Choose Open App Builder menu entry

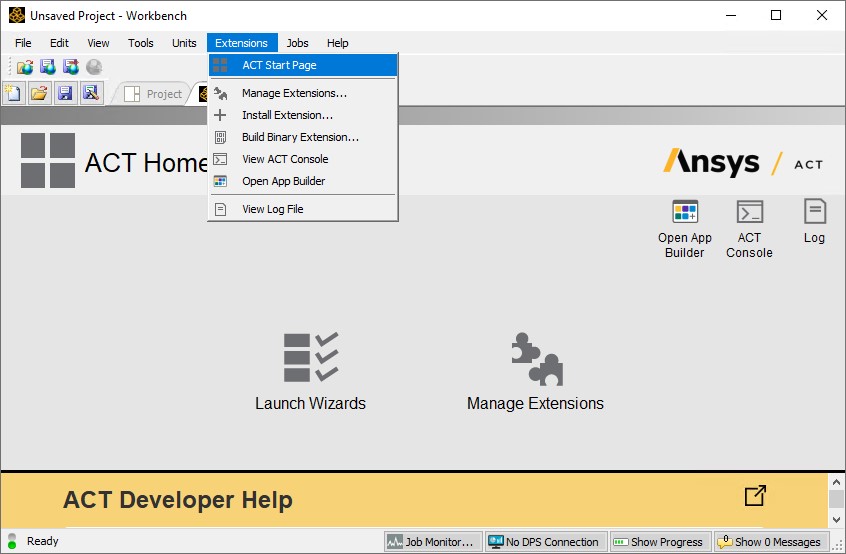tap(303, 181)
